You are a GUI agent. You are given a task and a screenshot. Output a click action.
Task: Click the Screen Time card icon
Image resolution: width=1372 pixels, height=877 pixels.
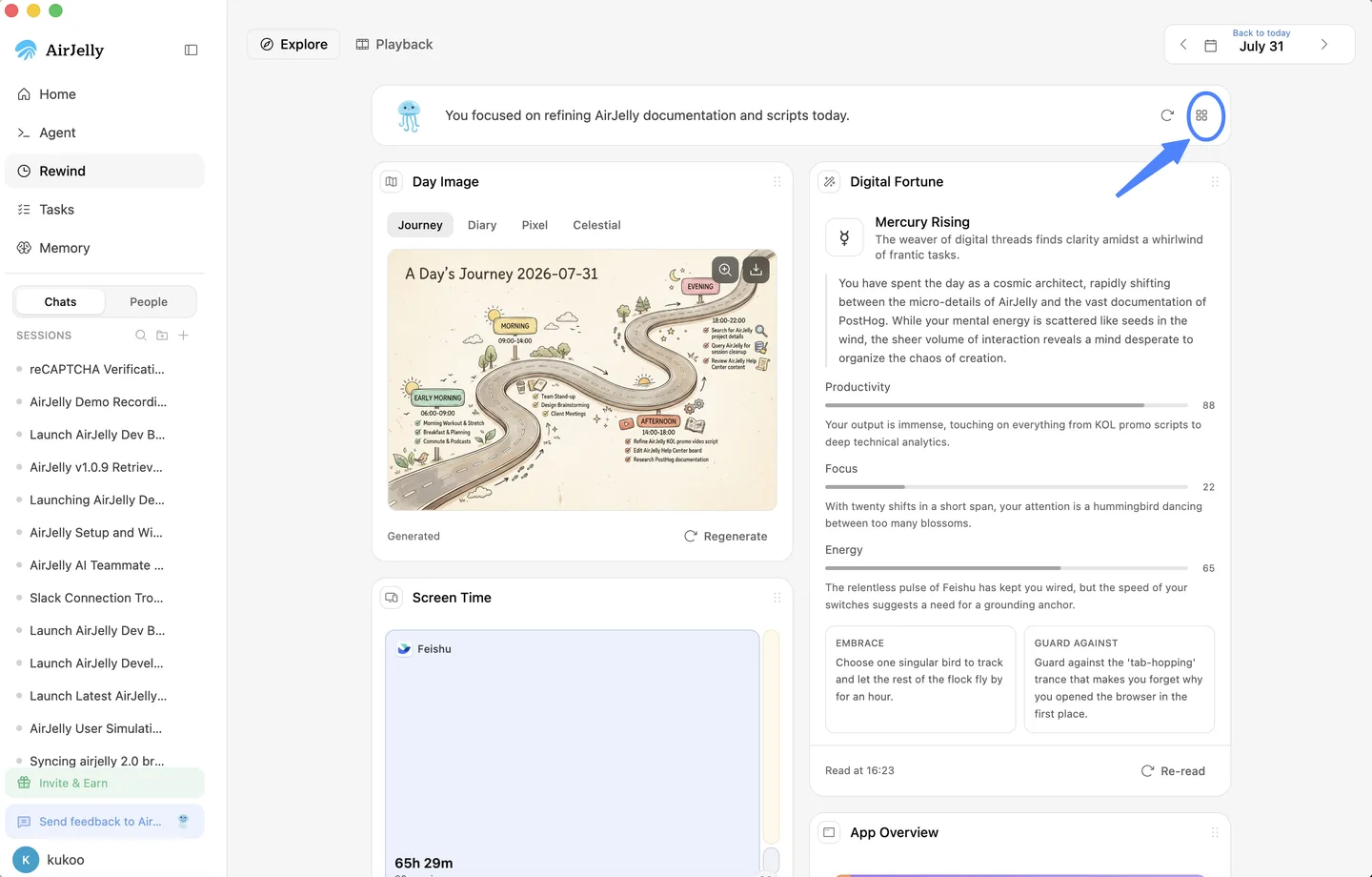coord(392,598)
